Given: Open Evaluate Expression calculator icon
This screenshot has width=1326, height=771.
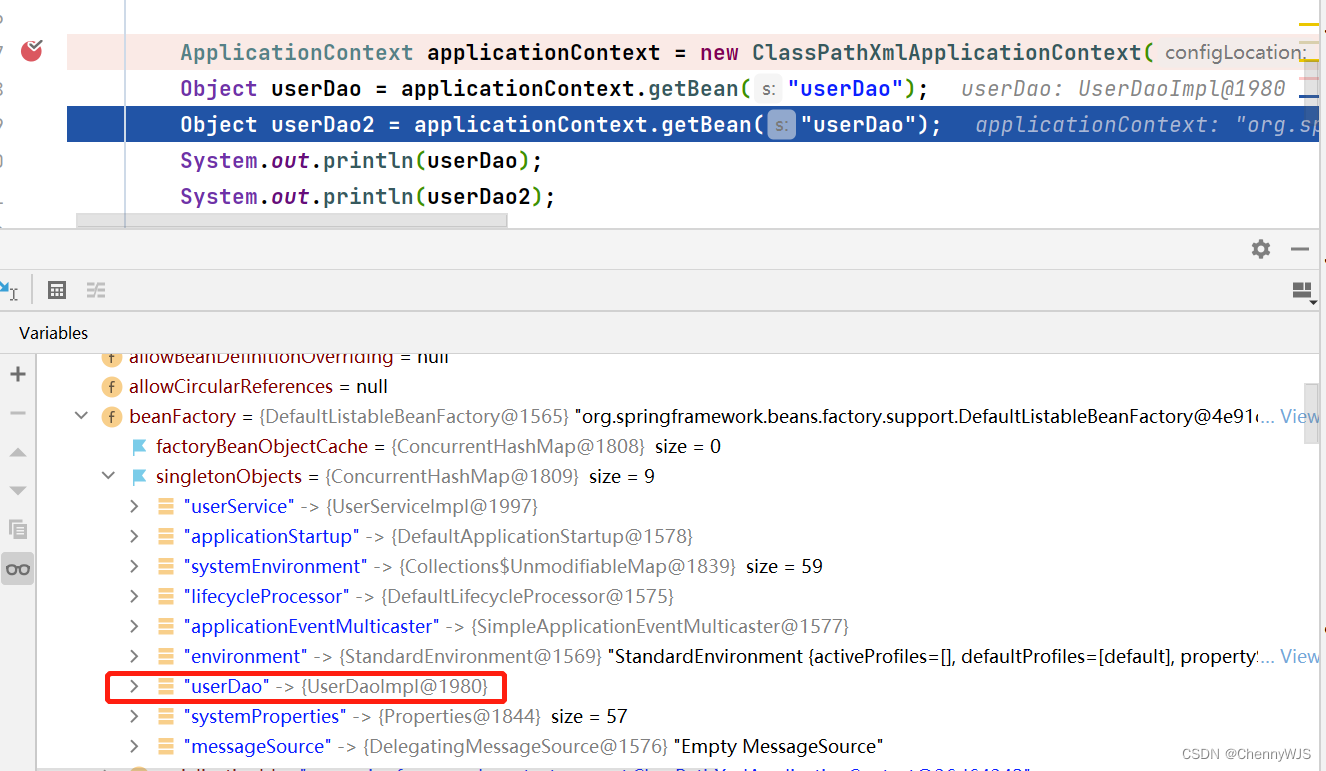Looking at the screenshot, I should [57, 290].
